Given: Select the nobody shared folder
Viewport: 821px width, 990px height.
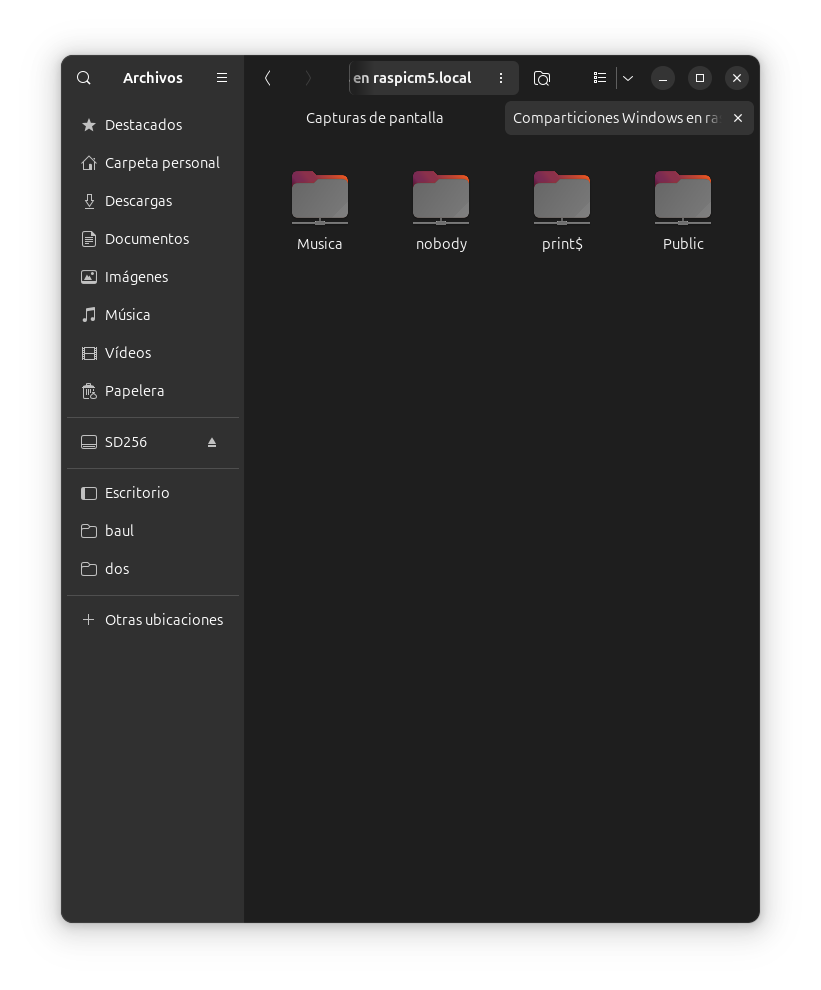Looking at the screenshot, I should tap(441, 198).
